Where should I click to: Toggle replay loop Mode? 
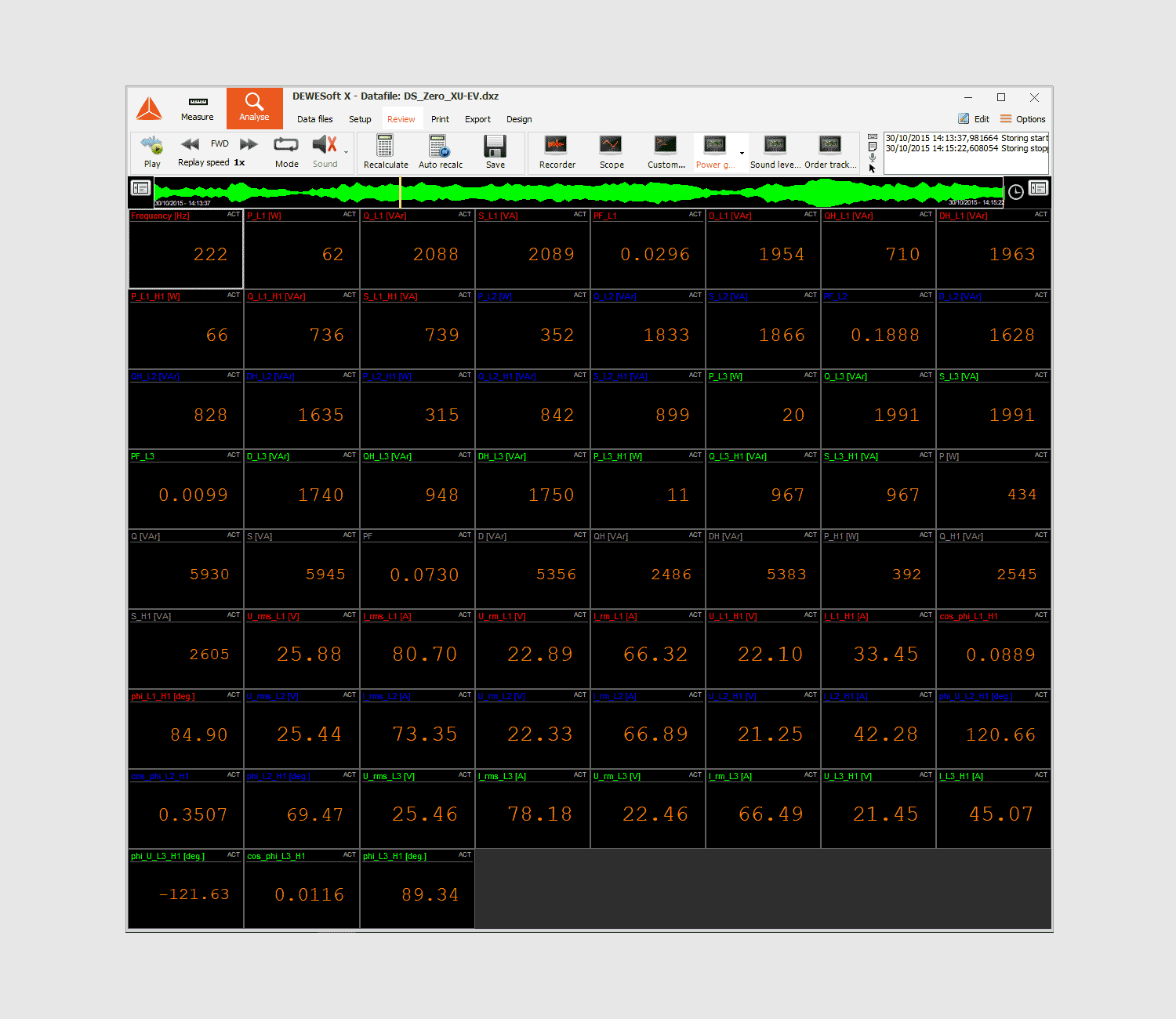(x=286, y=152)
